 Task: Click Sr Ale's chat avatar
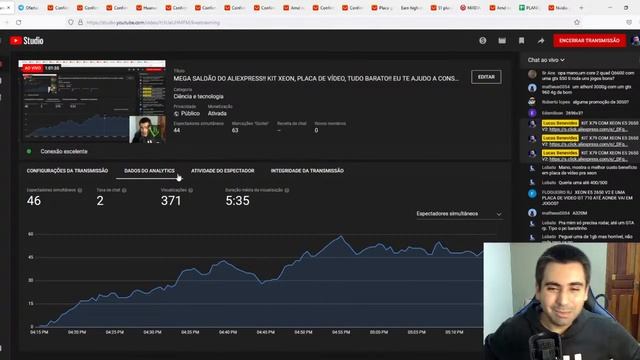tap(532, 74)
